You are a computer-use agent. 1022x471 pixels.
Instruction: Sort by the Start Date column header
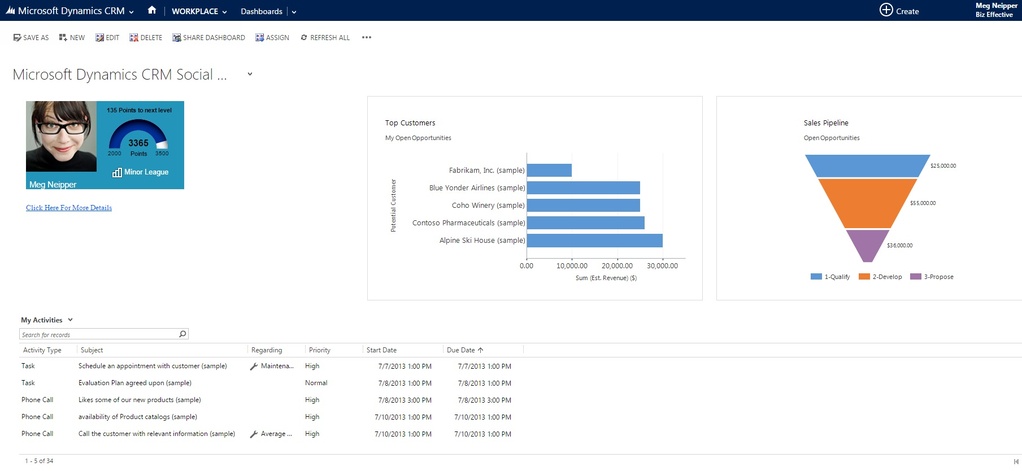(381, 350)
